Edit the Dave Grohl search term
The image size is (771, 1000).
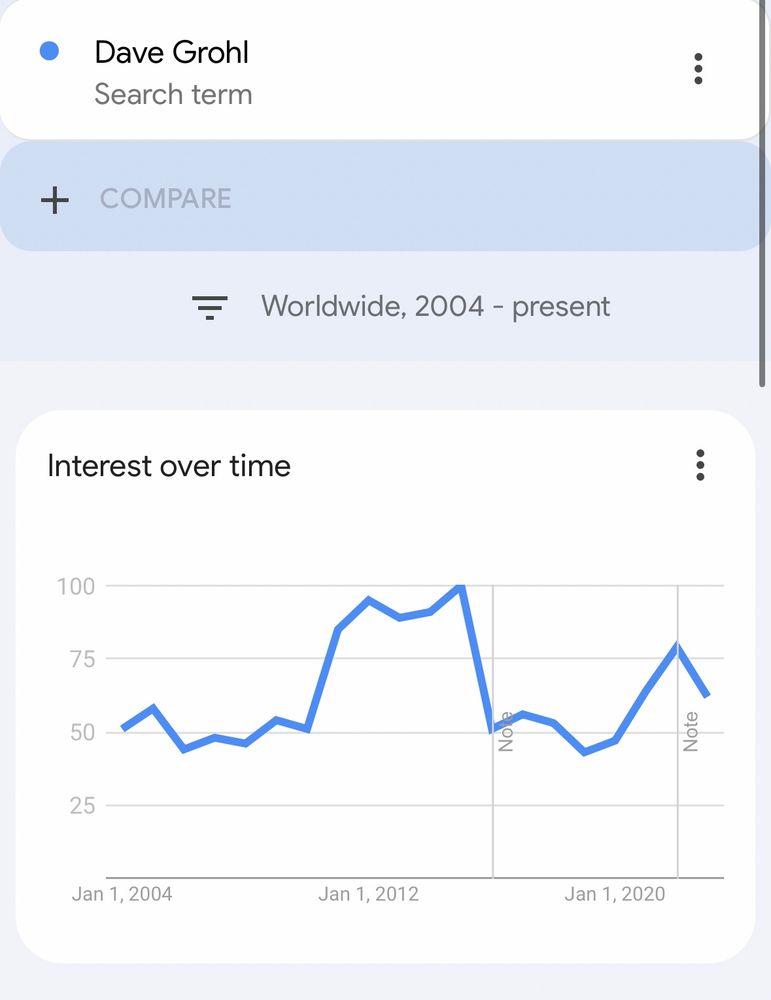(172, 52)
